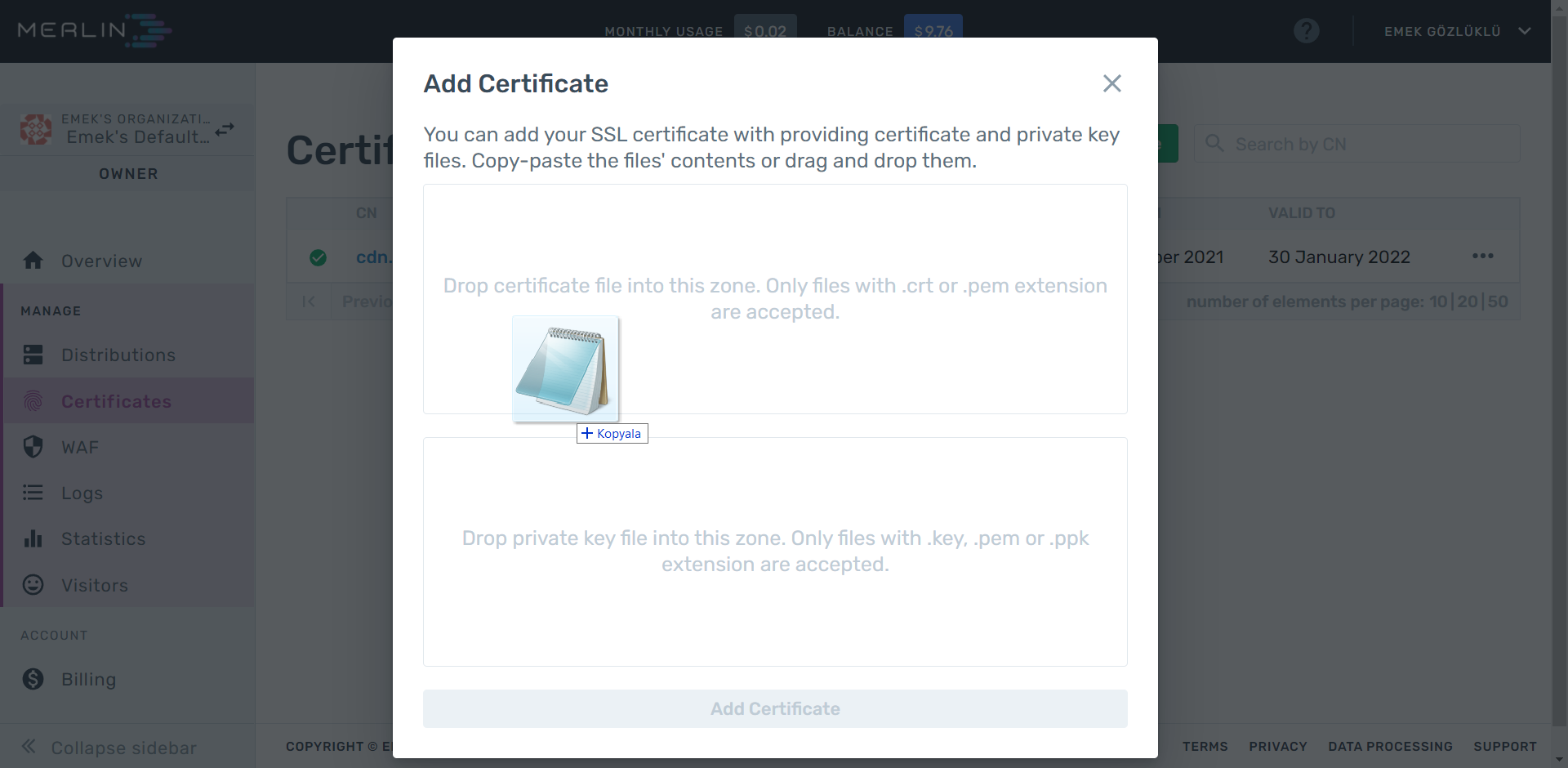Switch organization using the swap arrows icon
This screenshot has width=1568, height=768.
click(225, 129)
